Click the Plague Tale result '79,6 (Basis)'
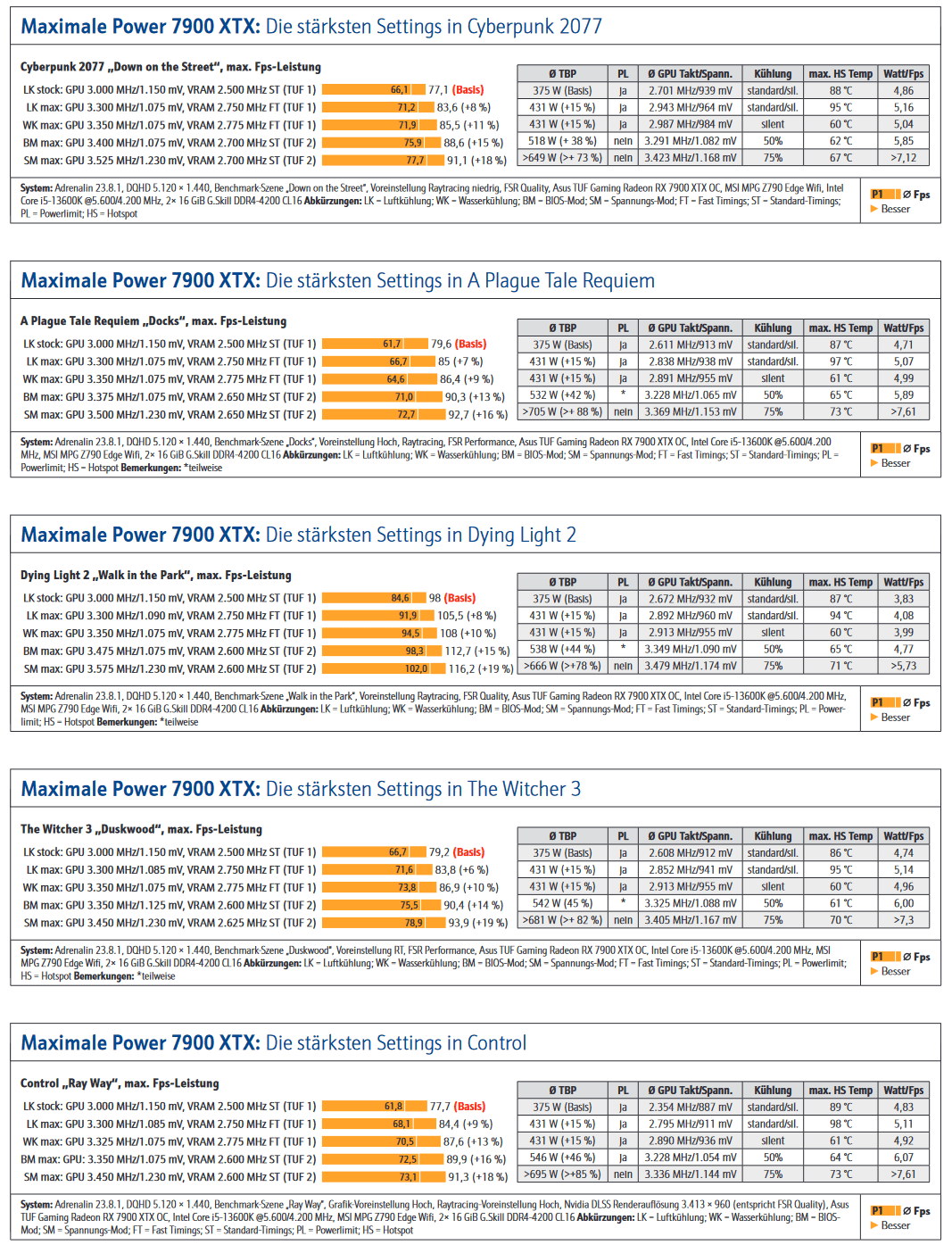Viewport: 952px width, 1253px height. click(x=459, y=344)
